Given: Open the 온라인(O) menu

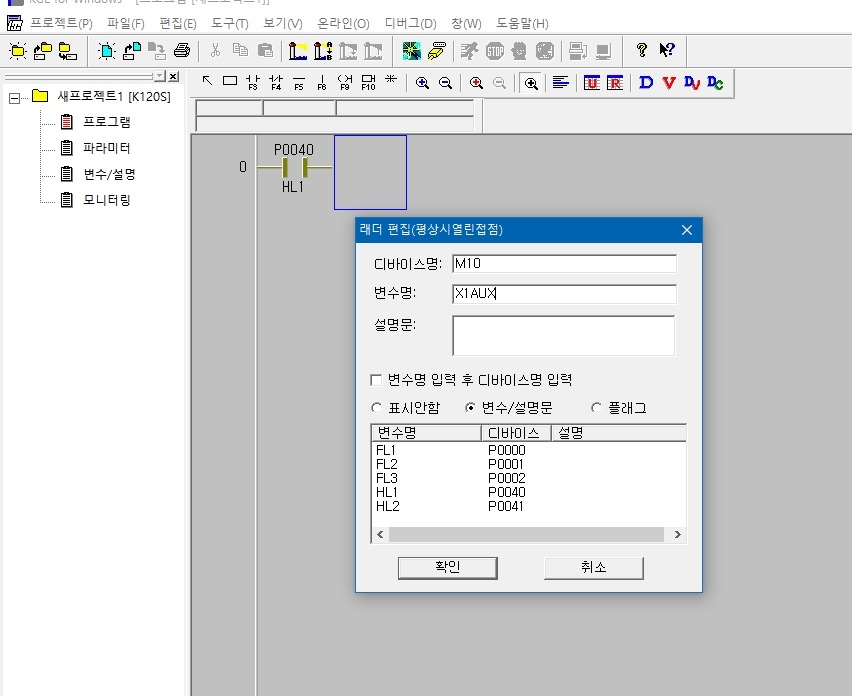Looking at the screenshot, I should (x=343, y=23).
